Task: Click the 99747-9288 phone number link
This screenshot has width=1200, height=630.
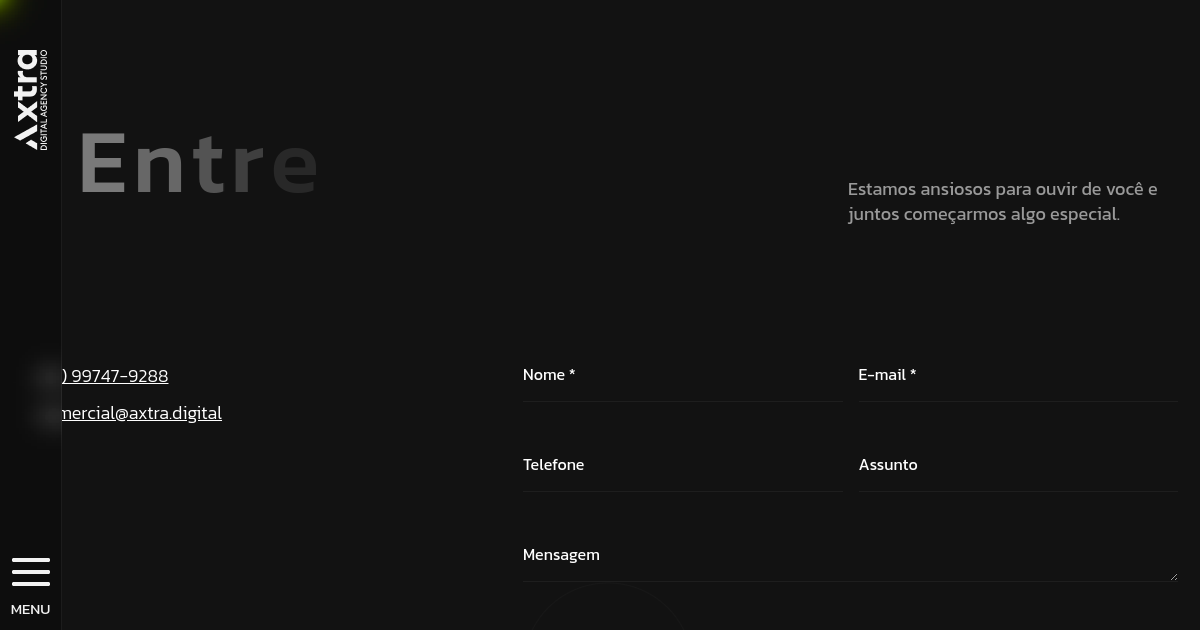Action: pyautogui.click(x=116, y=376)
